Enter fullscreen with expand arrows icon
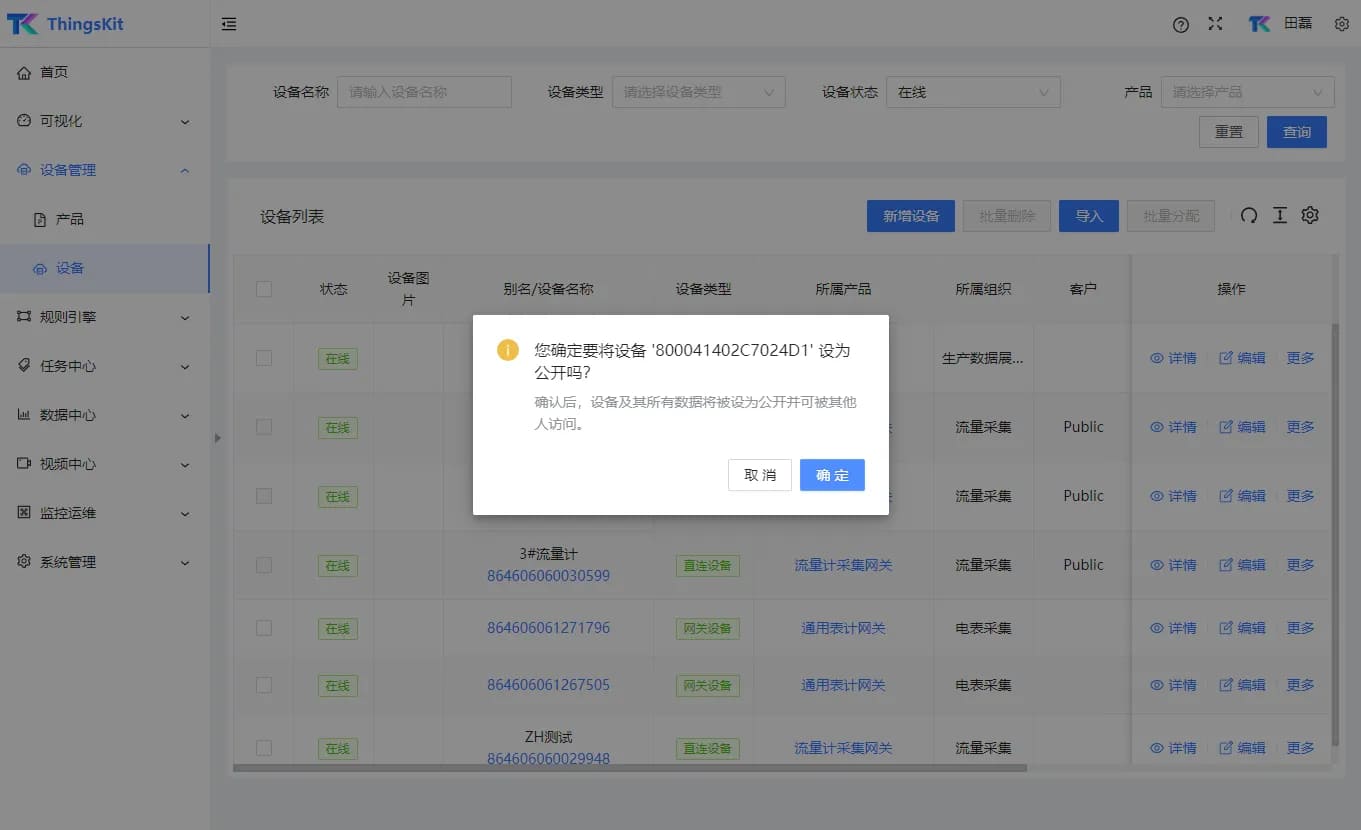Viewport: 1361px width, 830px height. click(x=1215, y=23)
